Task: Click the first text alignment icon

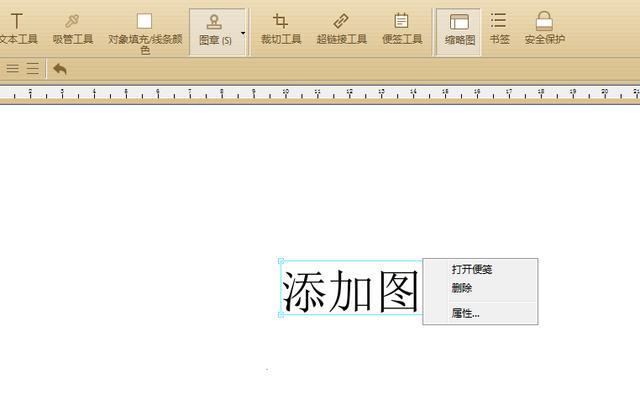Action: (12, 69)
